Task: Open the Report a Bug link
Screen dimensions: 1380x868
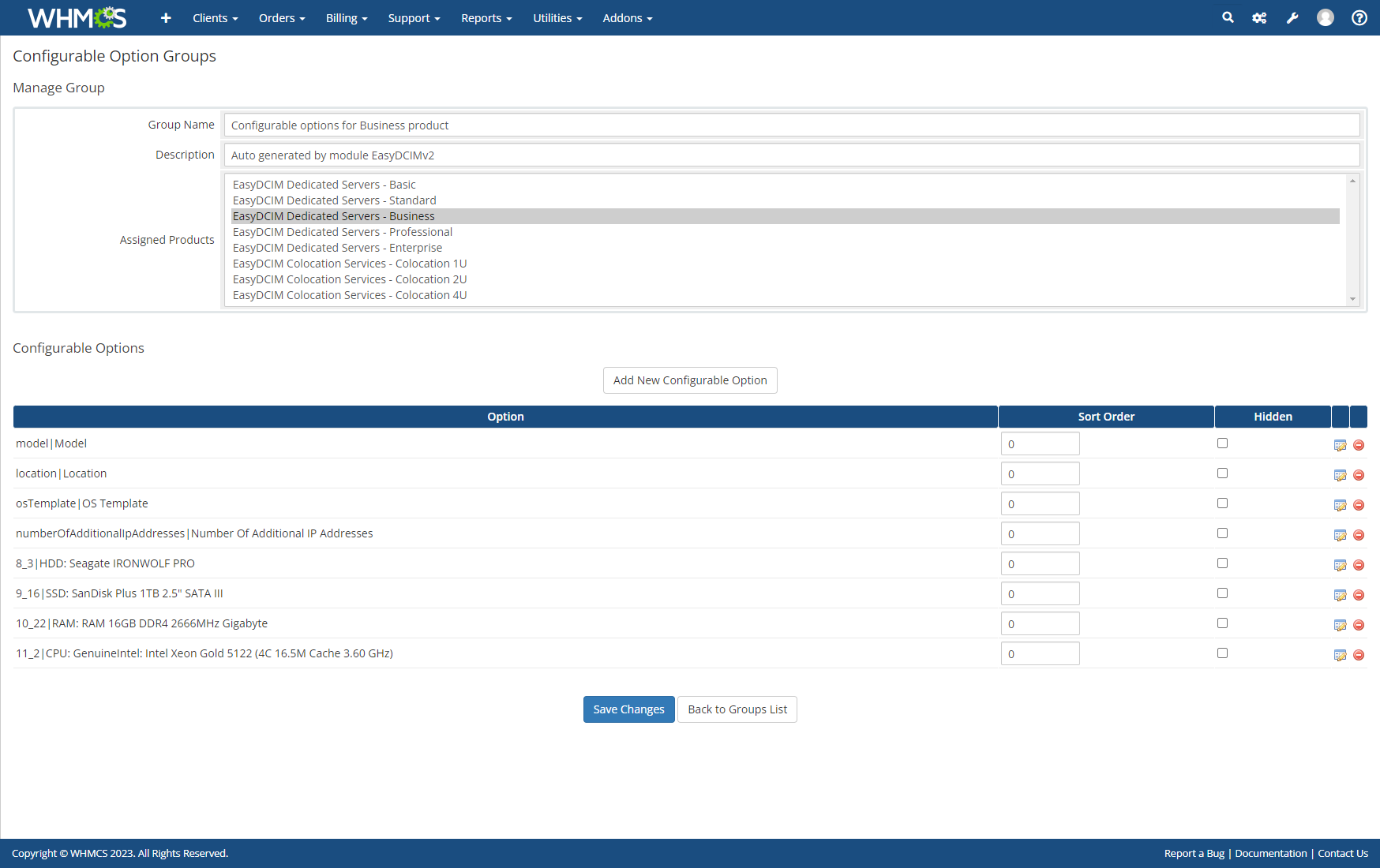Action: coord(1194,853)
